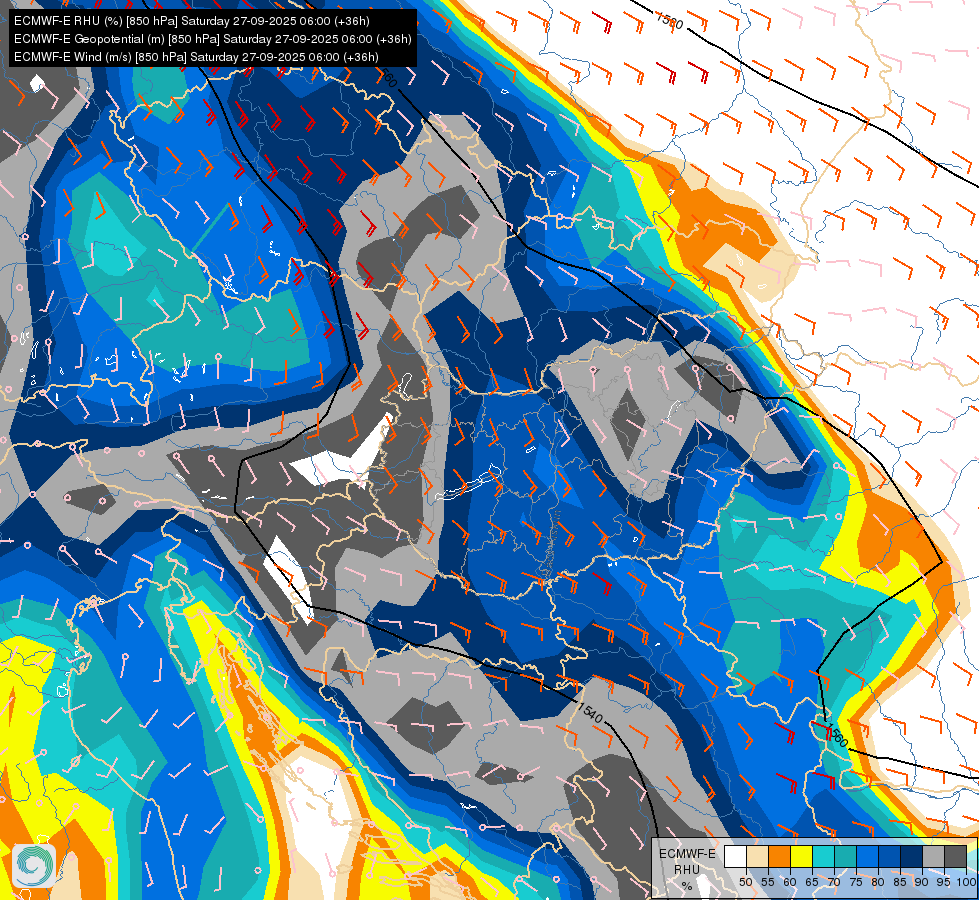979x900 pixels.
Task: Click the 1560 contour label near the bottom right
Action: point(836,736)
